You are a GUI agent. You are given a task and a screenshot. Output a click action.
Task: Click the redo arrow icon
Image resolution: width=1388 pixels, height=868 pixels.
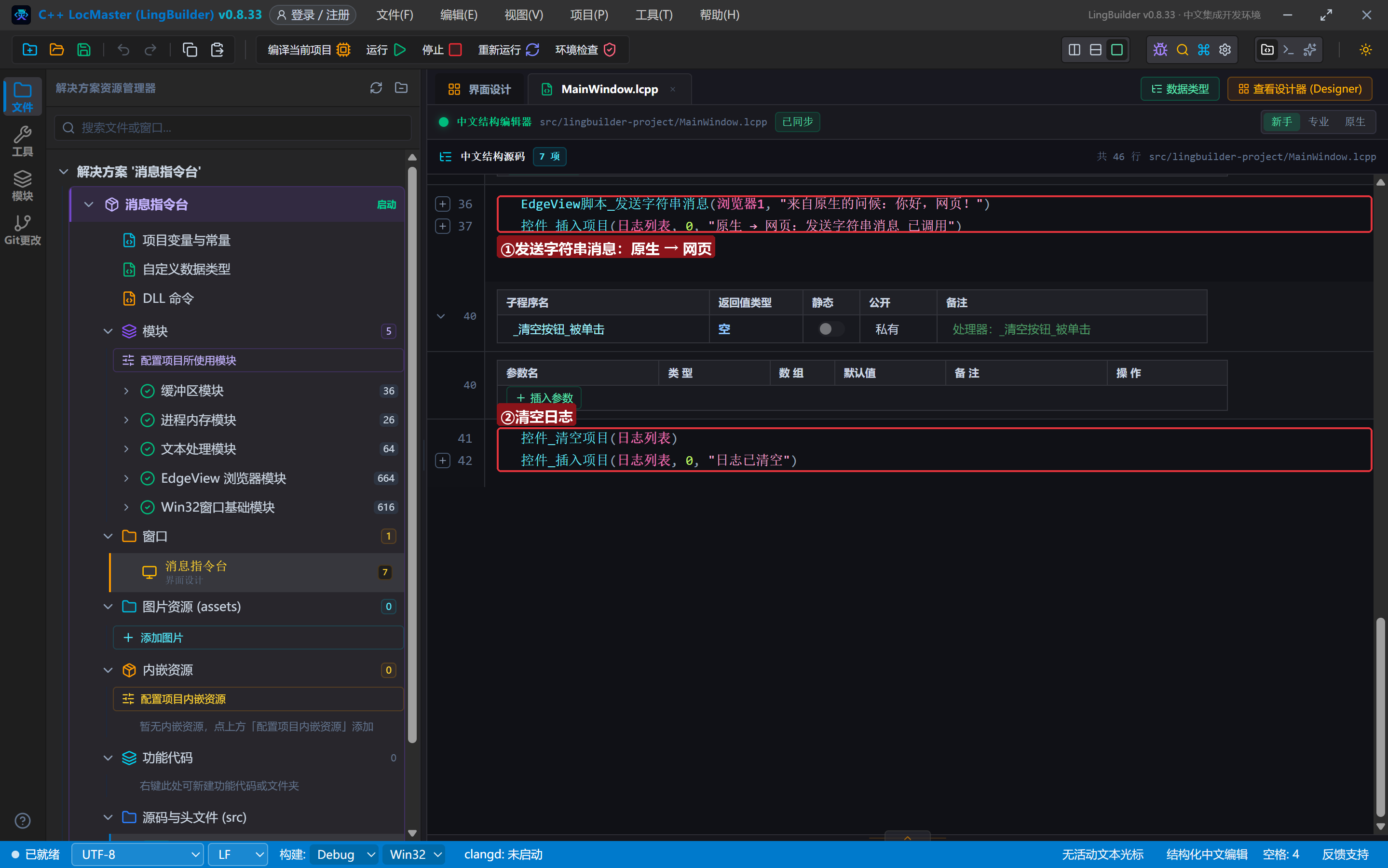pos(150,50)
